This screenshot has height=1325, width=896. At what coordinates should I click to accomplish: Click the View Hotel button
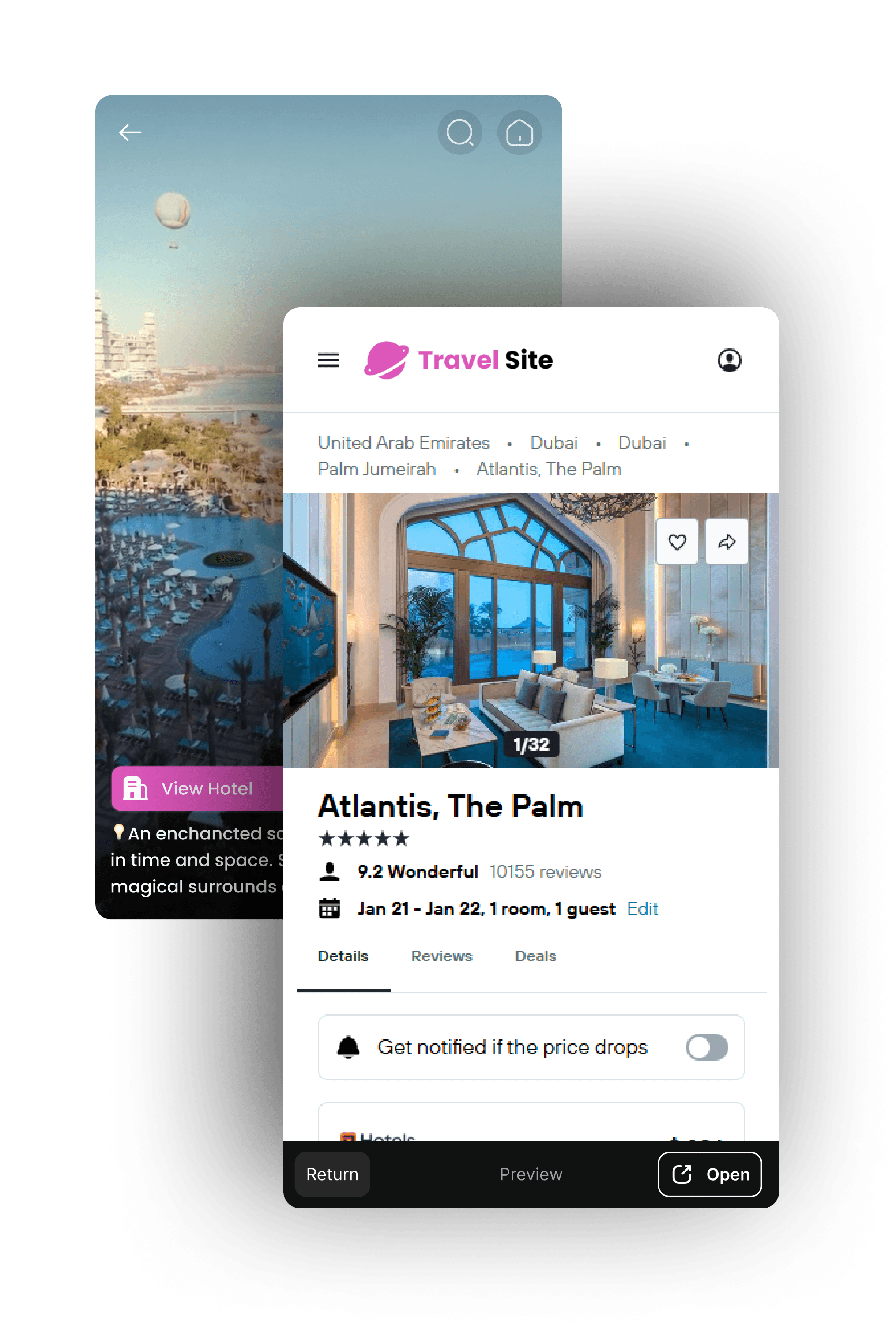(x=197, y=788)
